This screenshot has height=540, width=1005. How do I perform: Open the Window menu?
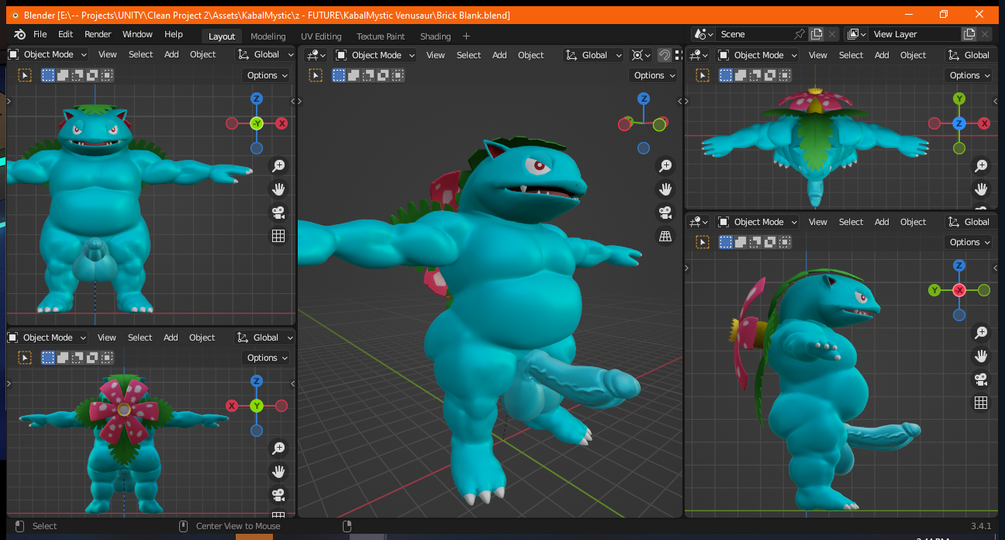(x=137, y=35)
